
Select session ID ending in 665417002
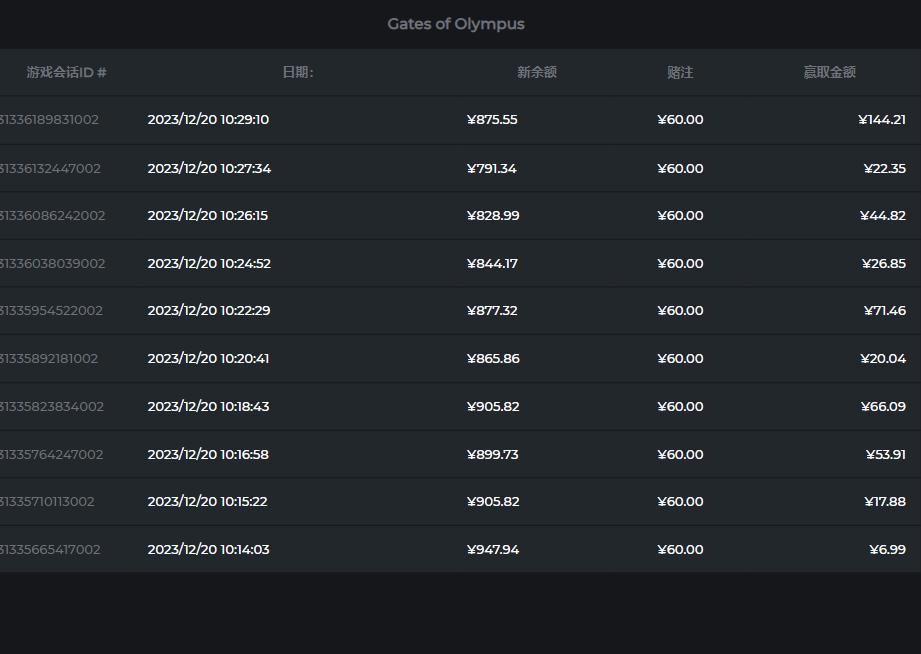51,550
